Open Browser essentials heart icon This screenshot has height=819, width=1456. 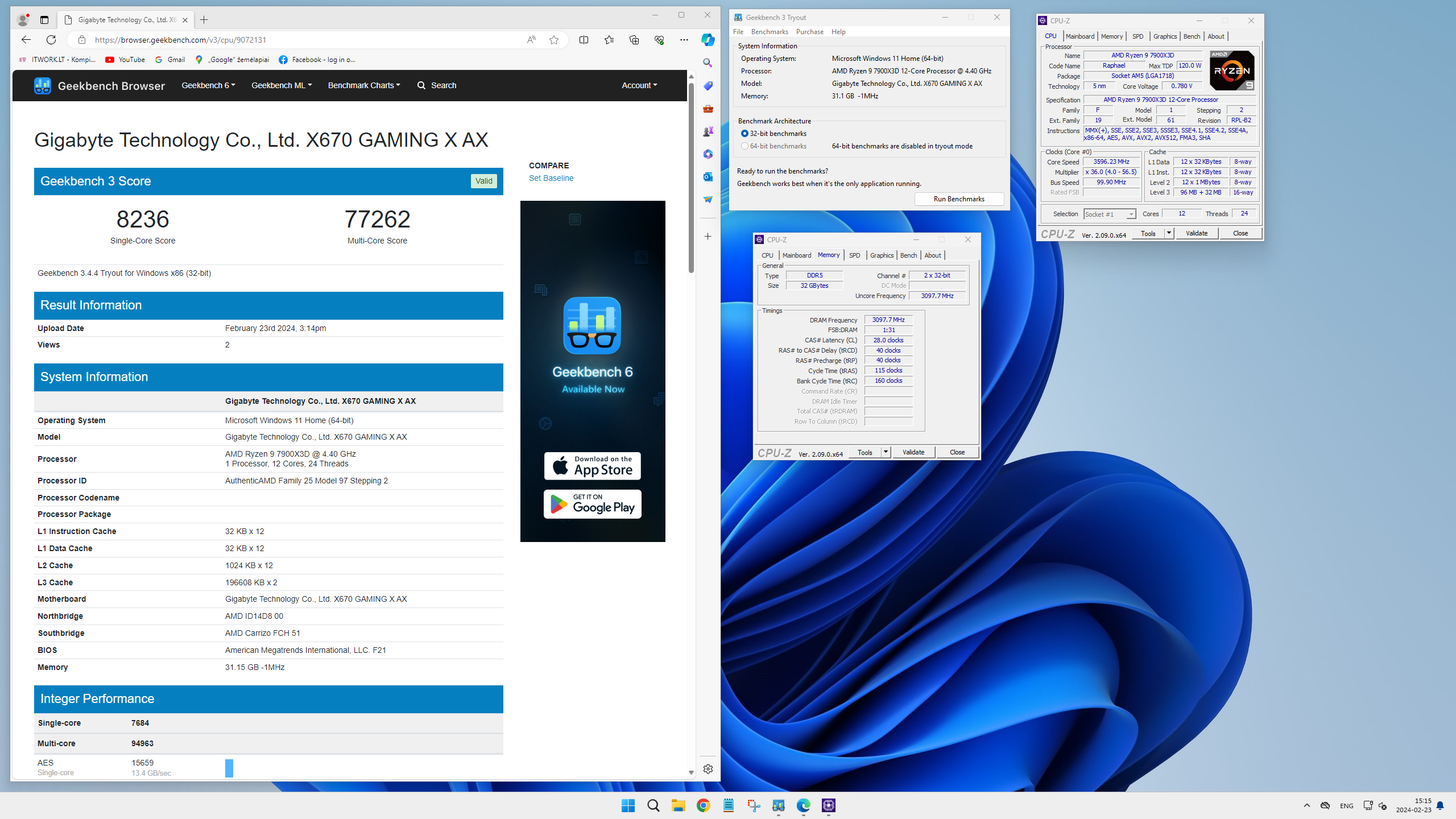click(x=659, y=40)
